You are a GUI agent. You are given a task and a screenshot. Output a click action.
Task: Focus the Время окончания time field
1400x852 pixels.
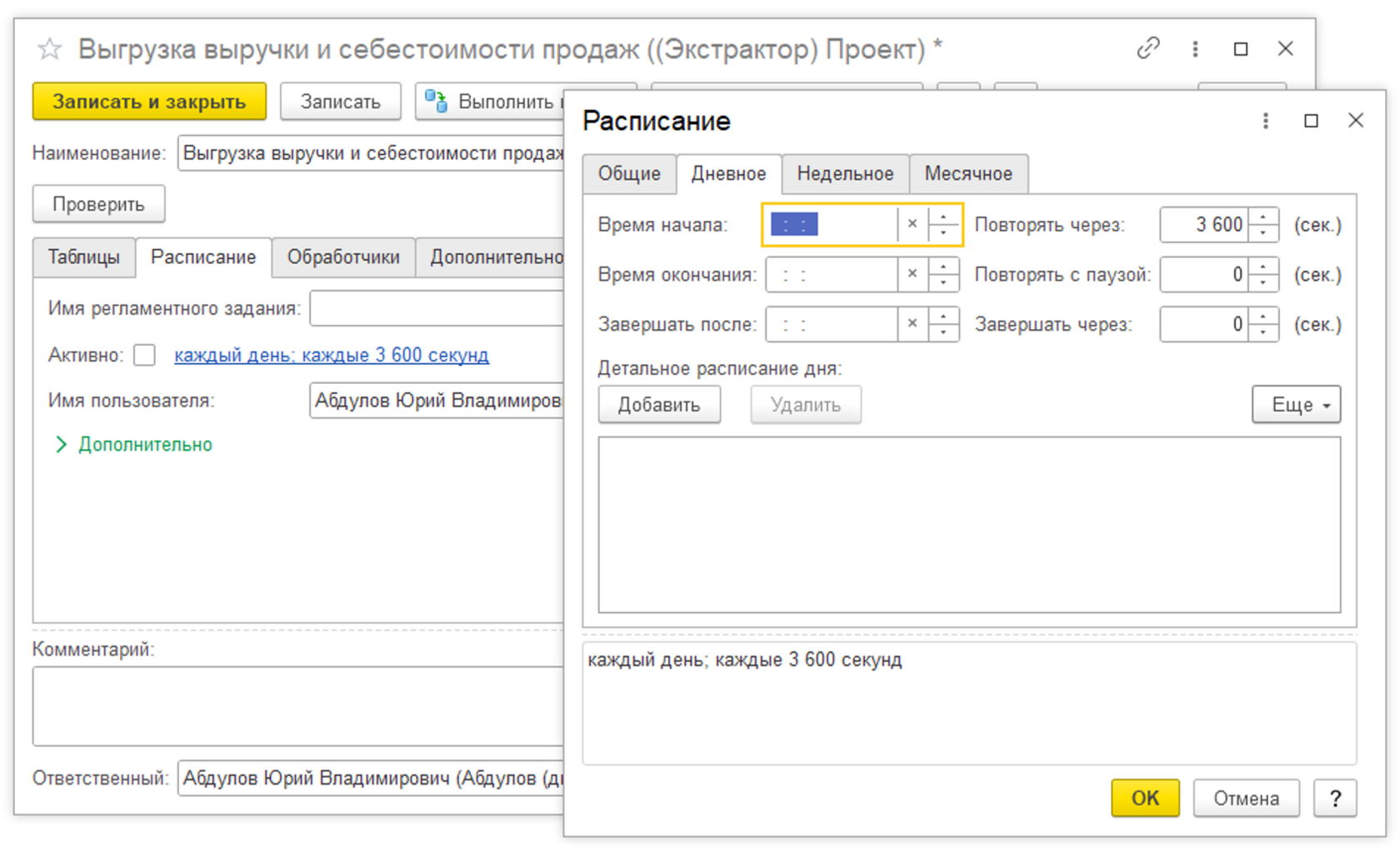831,274
